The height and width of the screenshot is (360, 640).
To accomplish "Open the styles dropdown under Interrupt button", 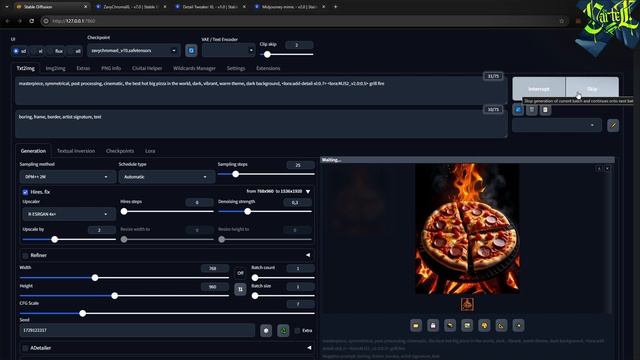I will click(x=557, y=125).
